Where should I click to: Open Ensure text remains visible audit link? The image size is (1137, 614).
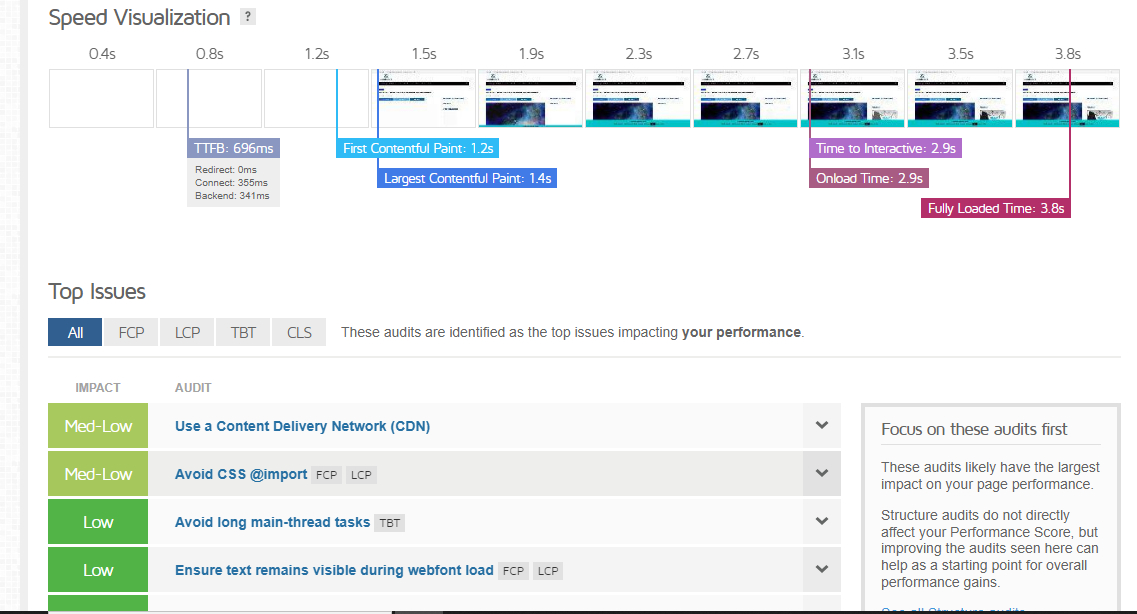(334, 570)
